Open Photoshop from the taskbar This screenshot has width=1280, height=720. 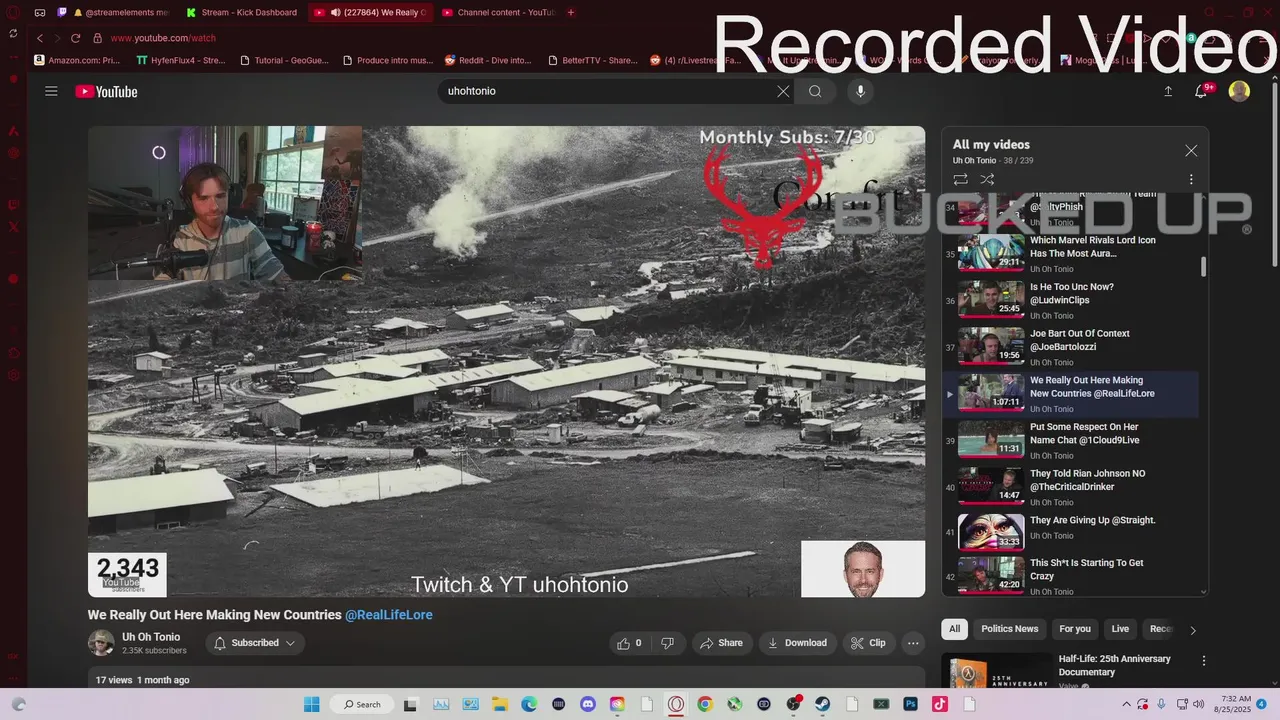911,704
